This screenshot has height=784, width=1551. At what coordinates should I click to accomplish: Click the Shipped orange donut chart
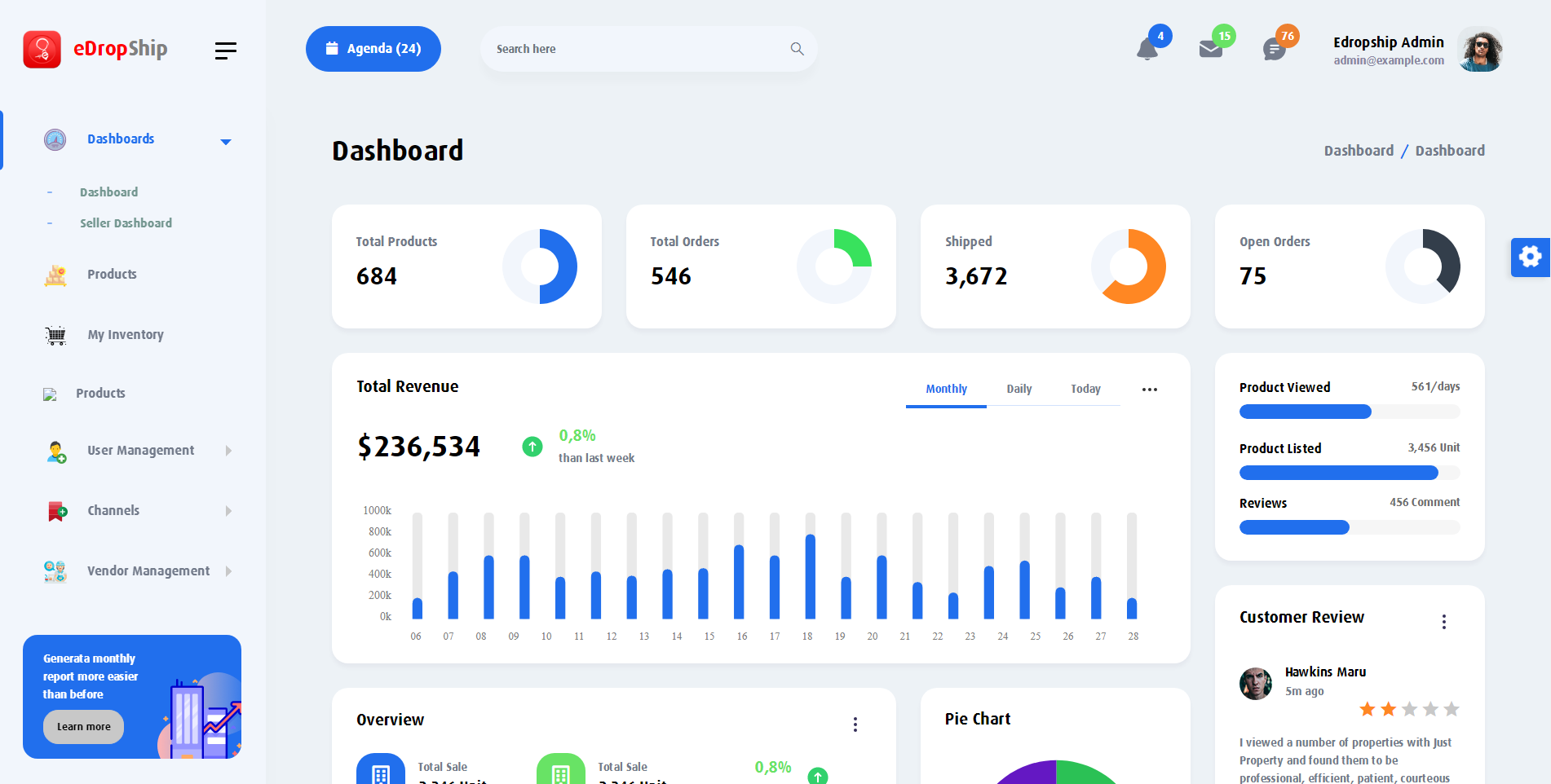point(1129,266)
